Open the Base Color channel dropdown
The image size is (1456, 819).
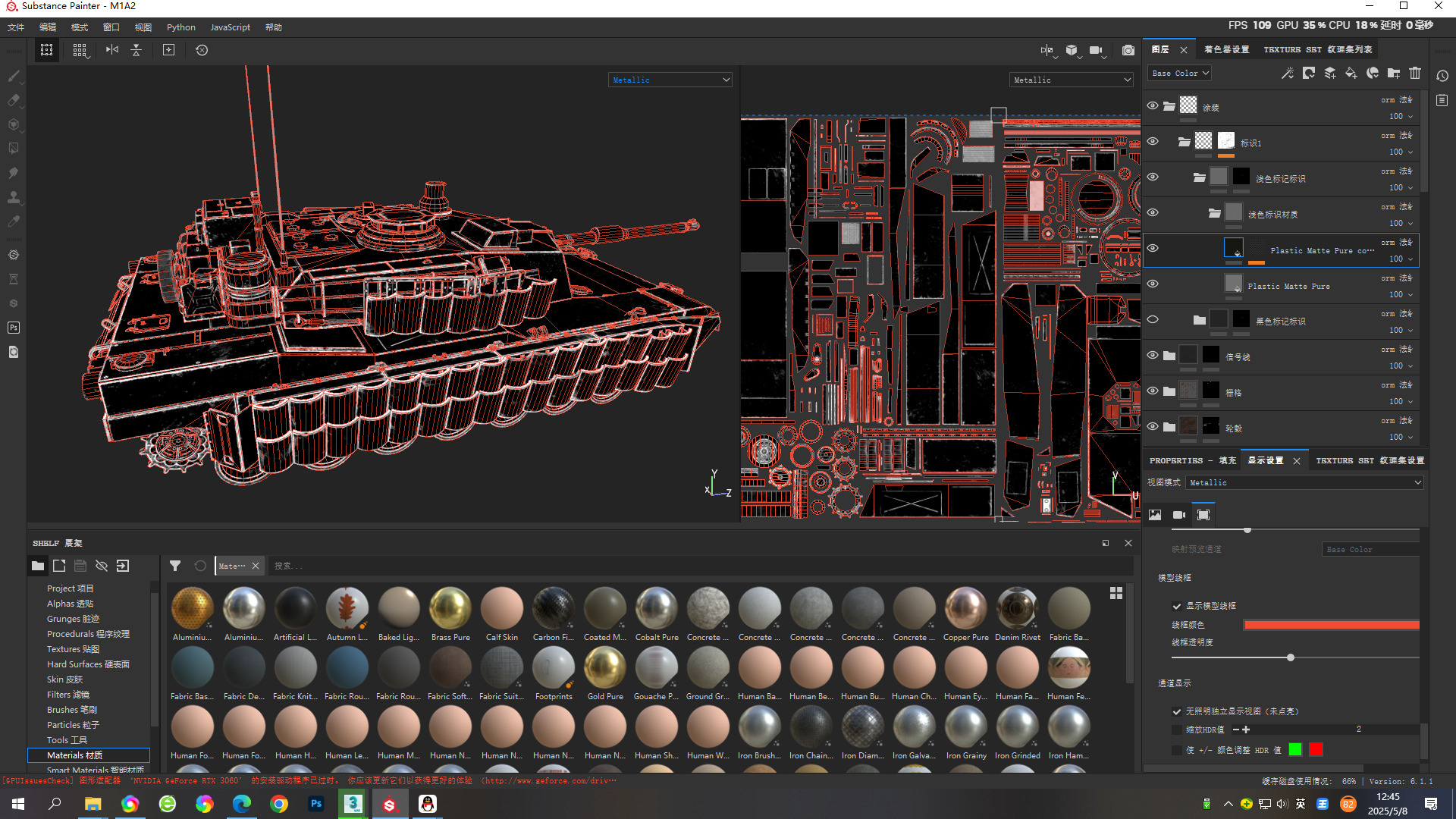(1180, 74)
